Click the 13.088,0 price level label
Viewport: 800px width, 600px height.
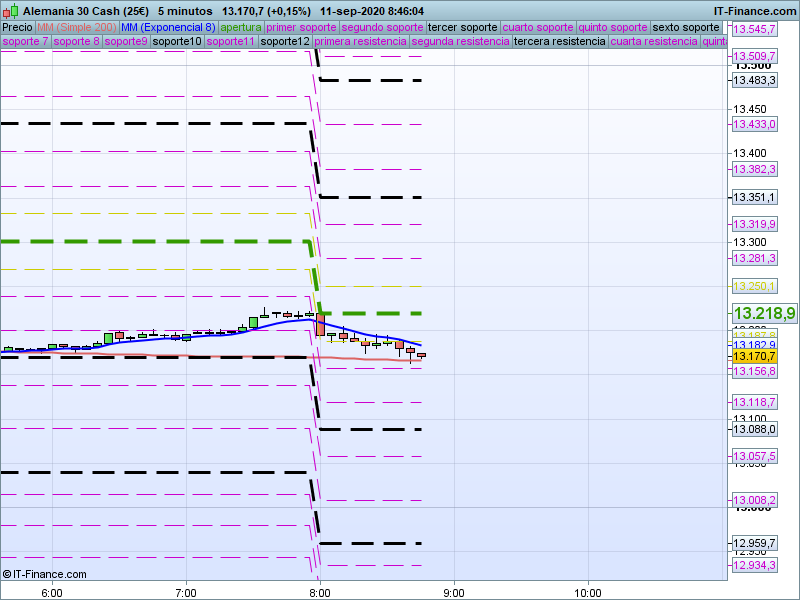pyautogui.click(x=754, y=429)
